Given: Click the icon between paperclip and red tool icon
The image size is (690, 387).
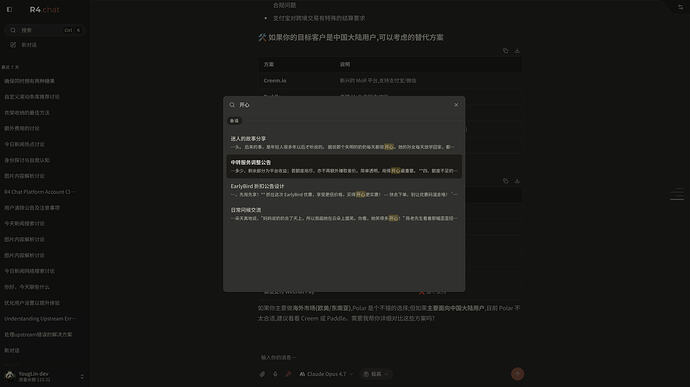Looking at the screenshot, I should point(275,374).
